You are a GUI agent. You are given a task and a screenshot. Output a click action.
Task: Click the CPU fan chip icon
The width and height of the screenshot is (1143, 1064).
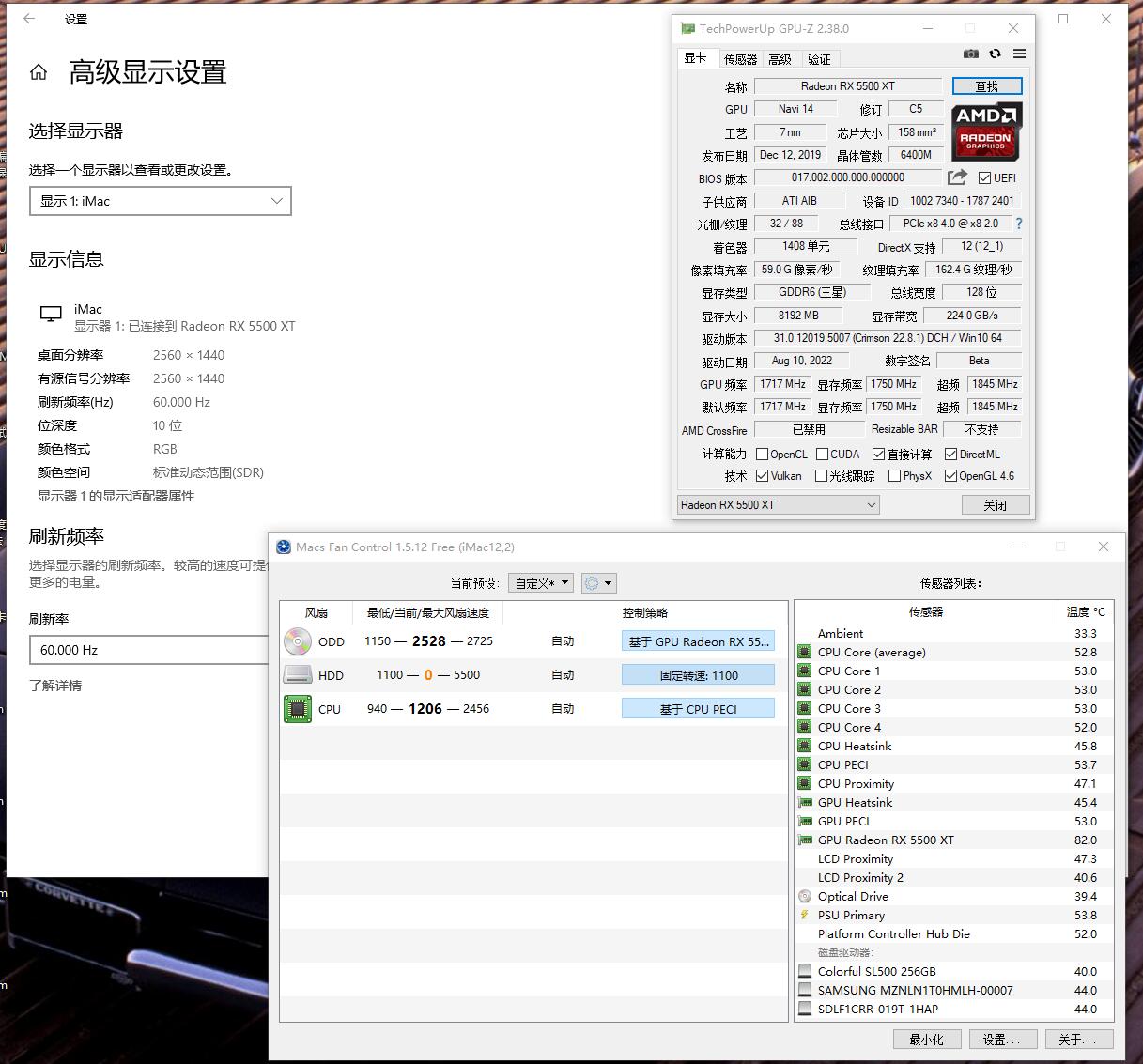point(298,709)
